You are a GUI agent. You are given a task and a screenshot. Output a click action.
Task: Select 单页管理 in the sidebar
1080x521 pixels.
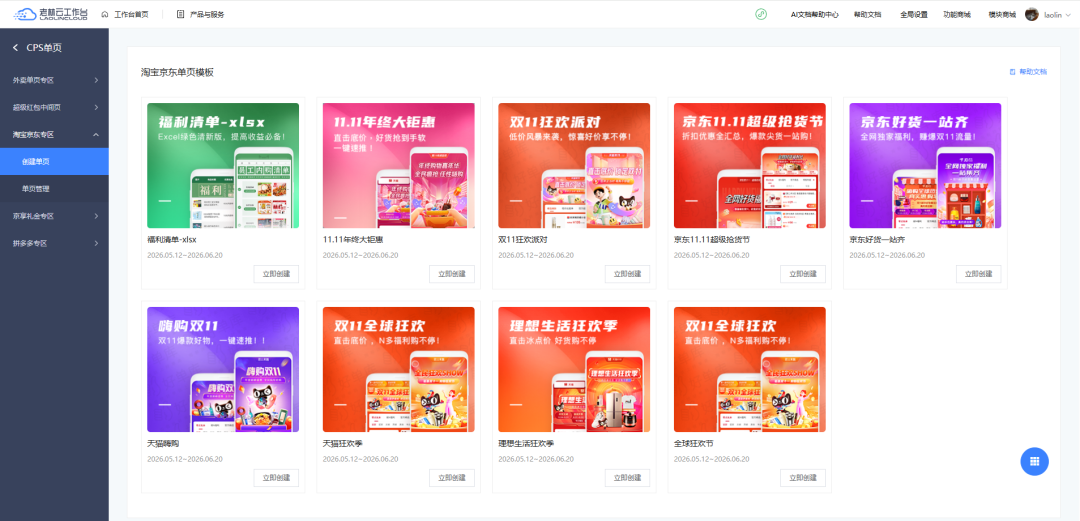click(x=54, y=189)
